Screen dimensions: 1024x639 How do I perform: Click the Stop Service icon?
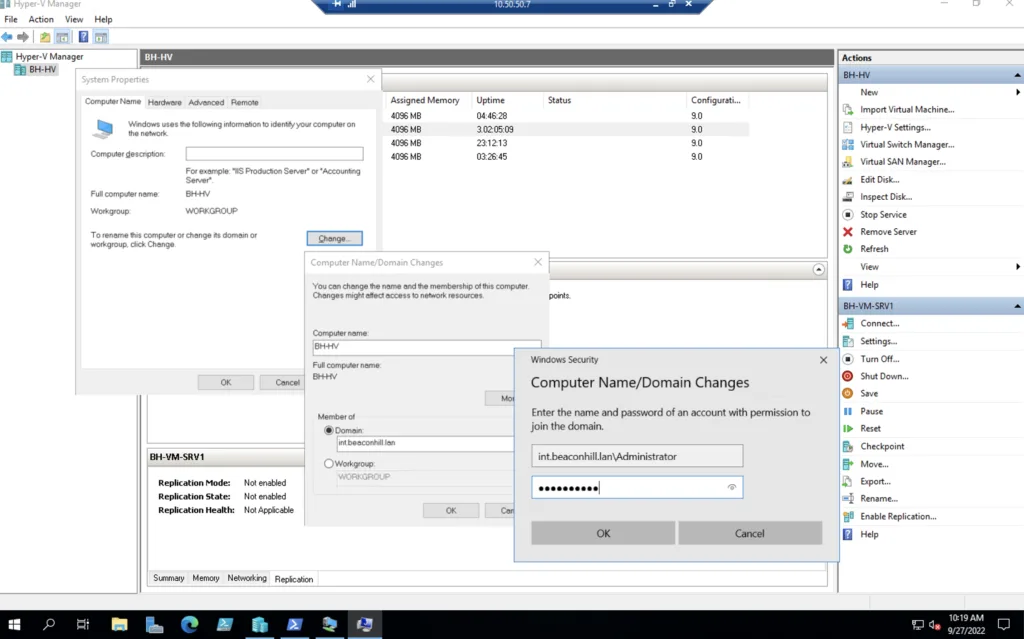848,214
